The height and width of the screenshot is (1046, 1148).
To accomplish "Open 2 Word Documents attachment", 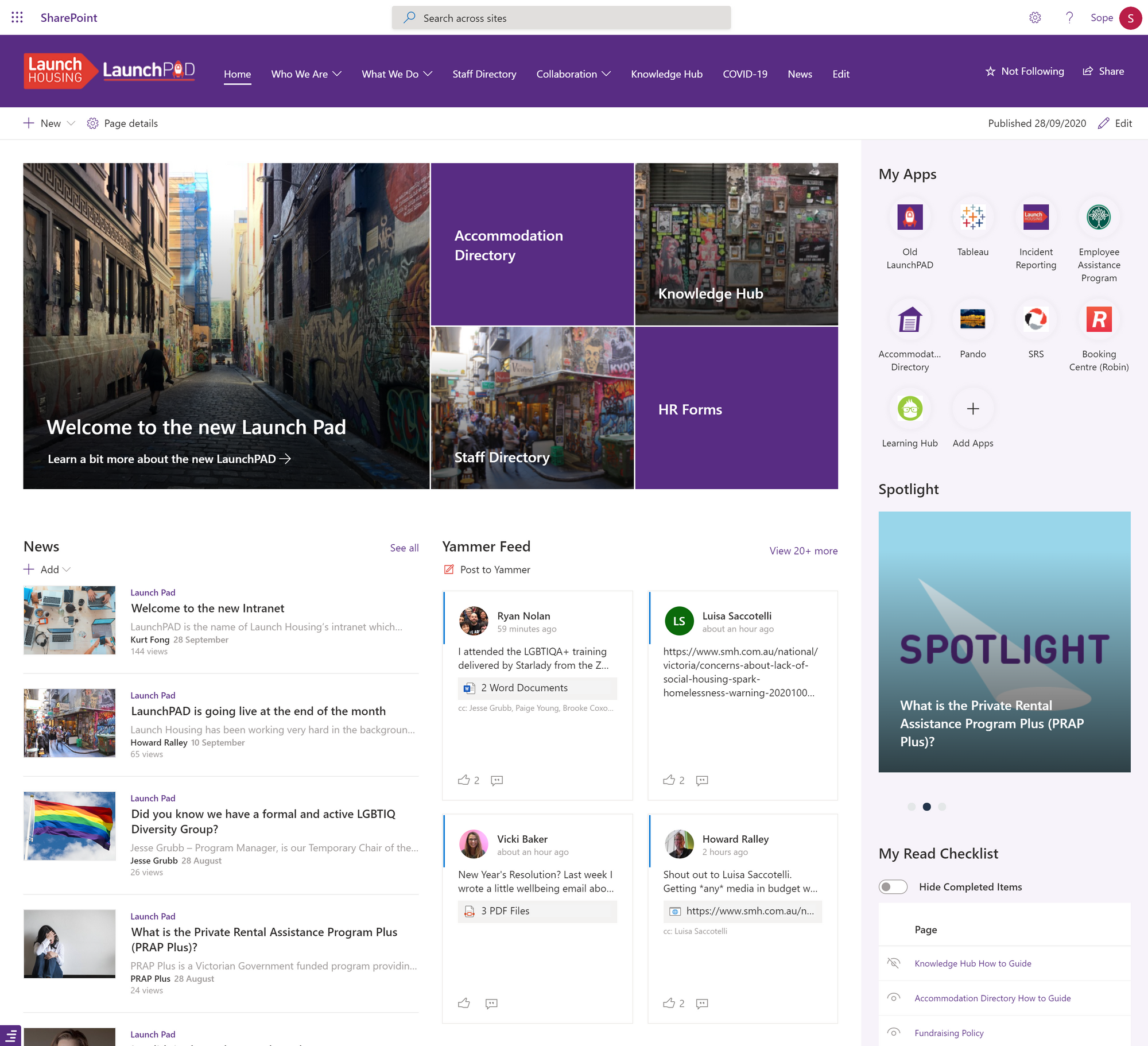I will [537, 688].
